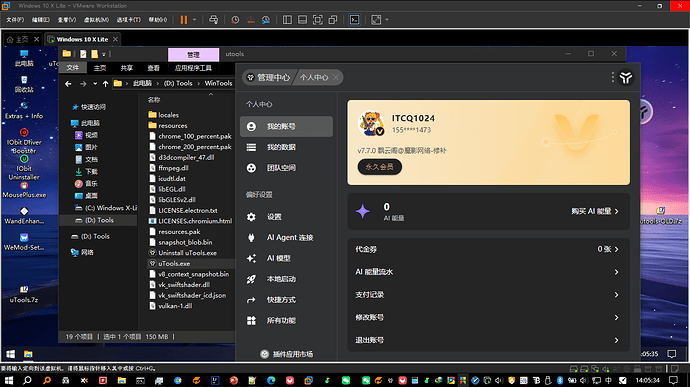The image size is (690, 387).
Task: Click the 管理 contextual tab in Explorer
Action: (193, 55)
